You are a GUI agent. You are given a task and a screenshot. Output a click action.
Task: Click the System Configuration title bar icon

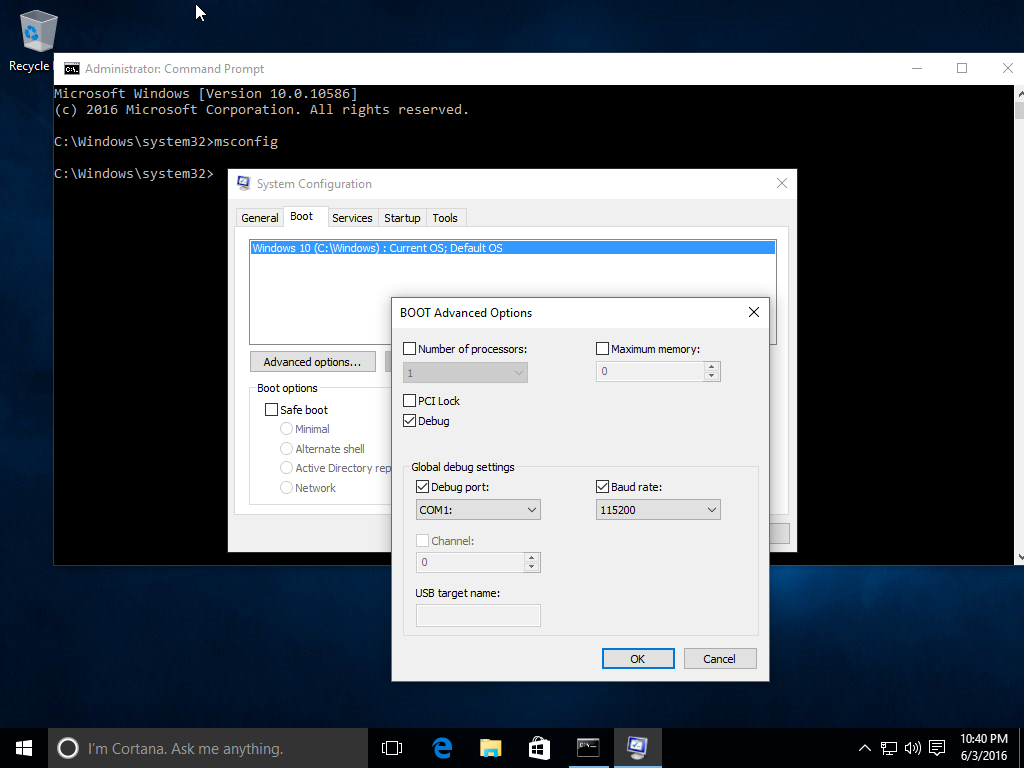(244, 184)
